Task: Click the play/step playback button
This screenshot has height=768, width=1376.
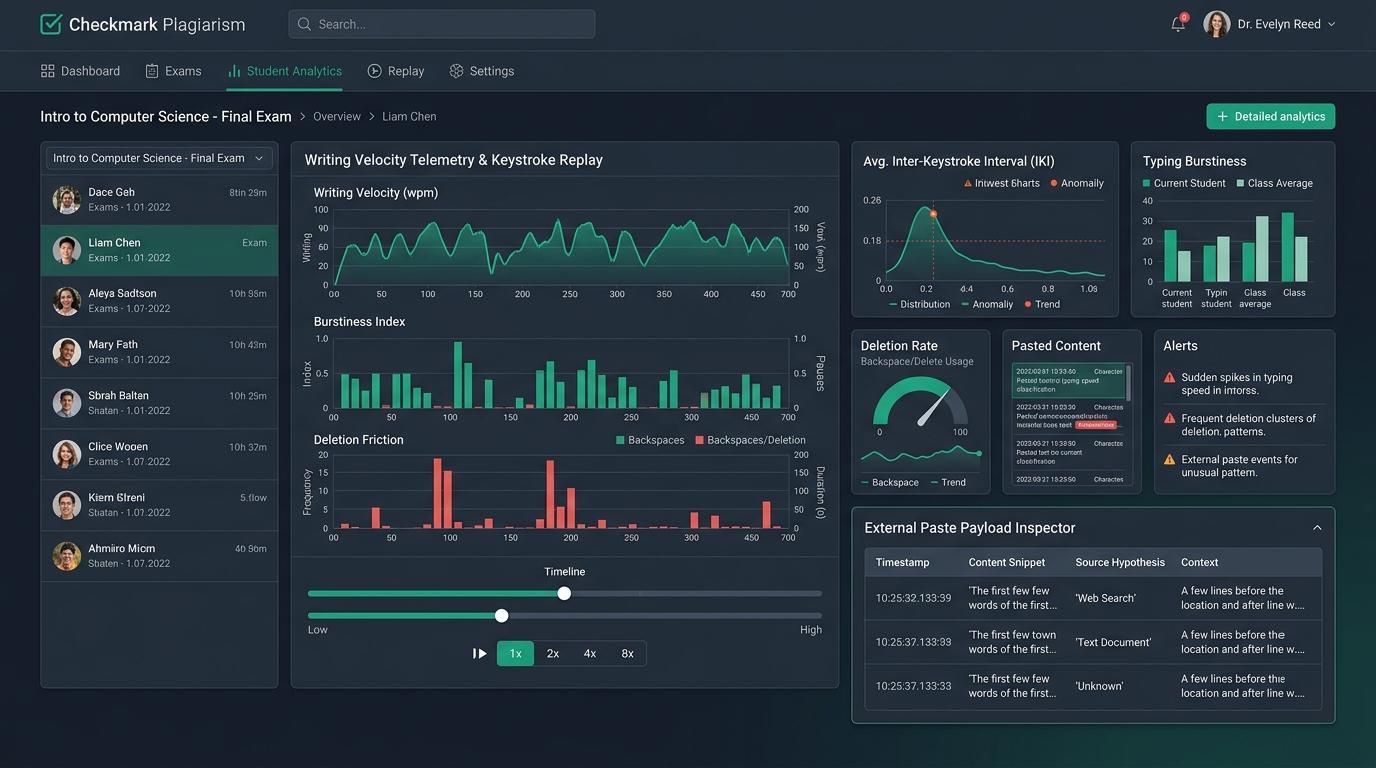Action: click(480, 654)
